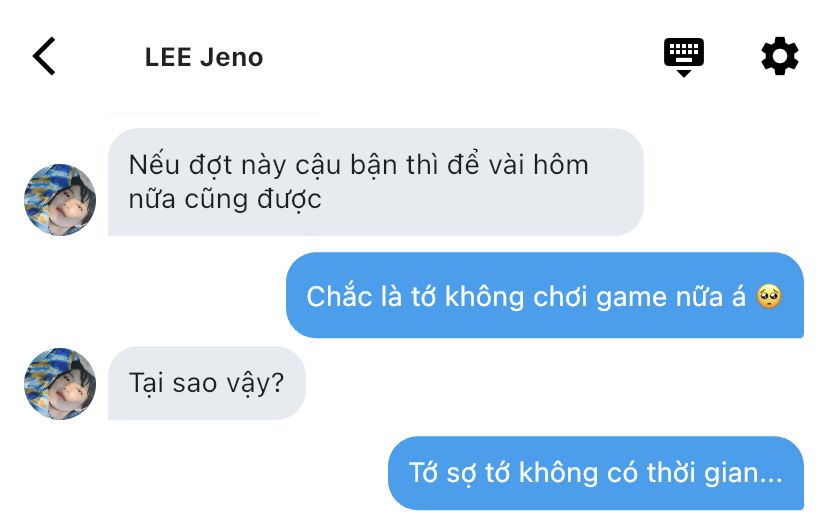Select the "Chắc là tớ không chơi game" bubble
Image resolution: width=828 pixels, height=516 pixels.
545,295
